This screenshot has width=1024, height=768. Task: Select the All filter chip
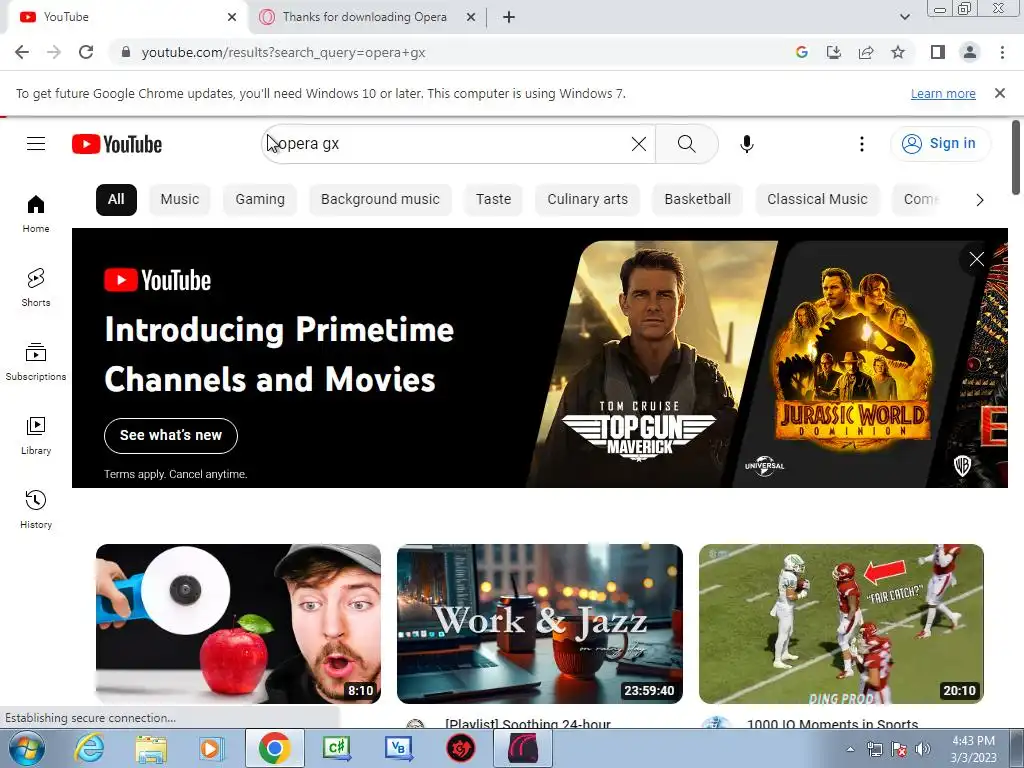[x=116, y=200]
